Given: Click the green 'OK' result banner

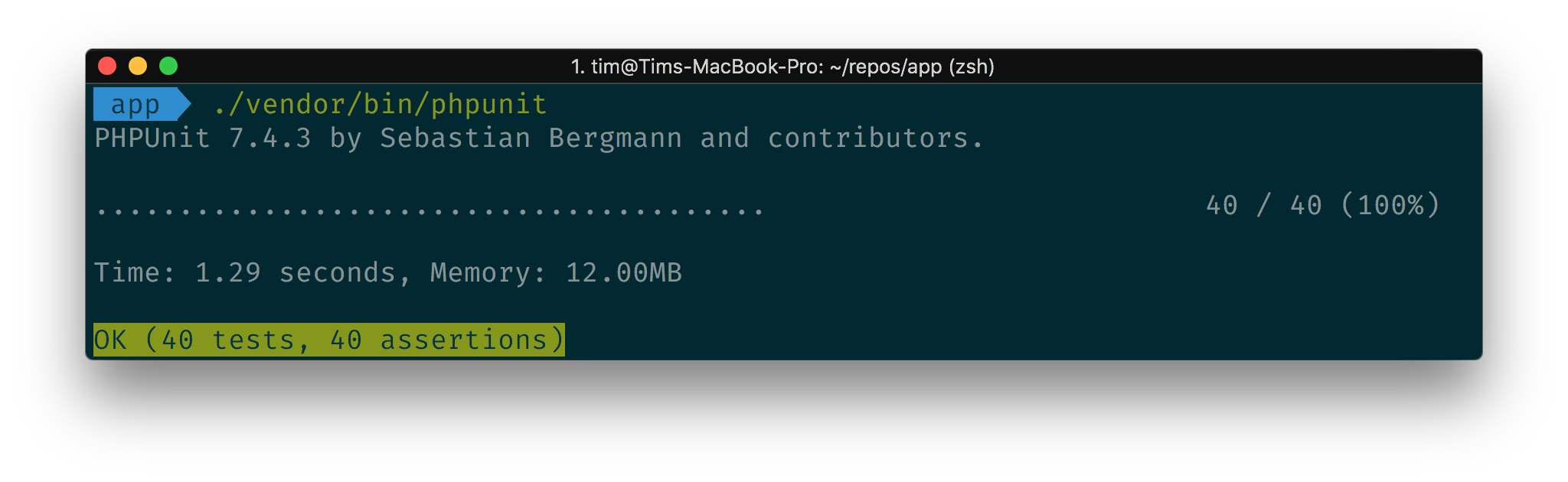Looking at the screenshot, I should click(329, 340).
